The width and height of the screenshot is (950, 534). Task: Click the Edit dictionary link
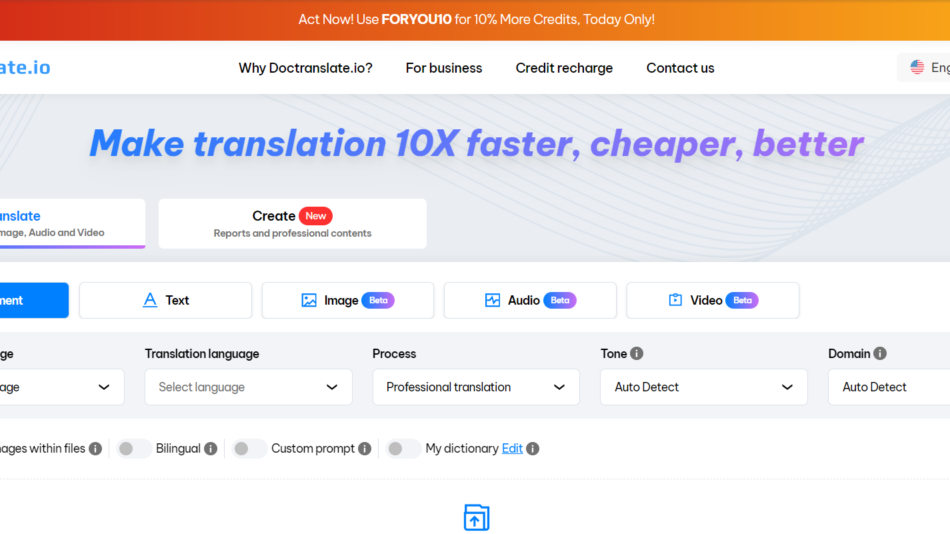pos(512,449)
